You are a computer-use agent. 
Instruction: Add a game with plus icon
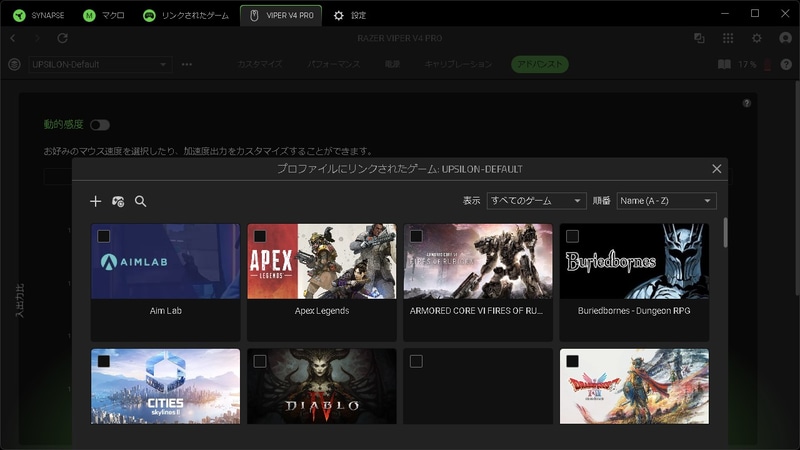coord(95,201)
